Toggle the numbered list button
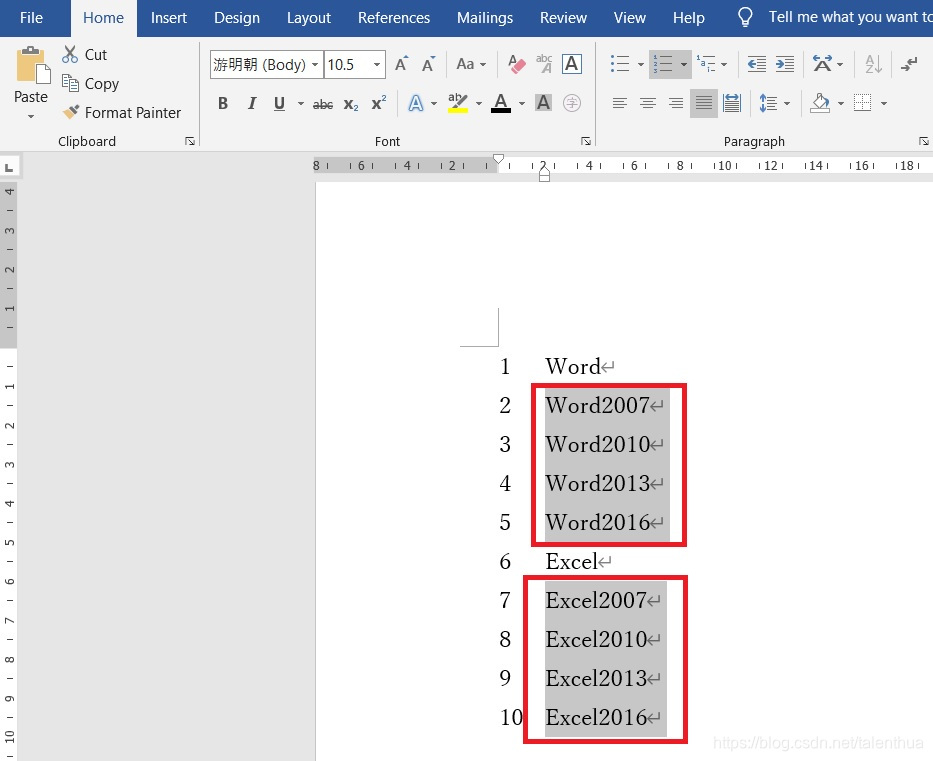This screenshot has height=761, width=933. click(663, 64)
